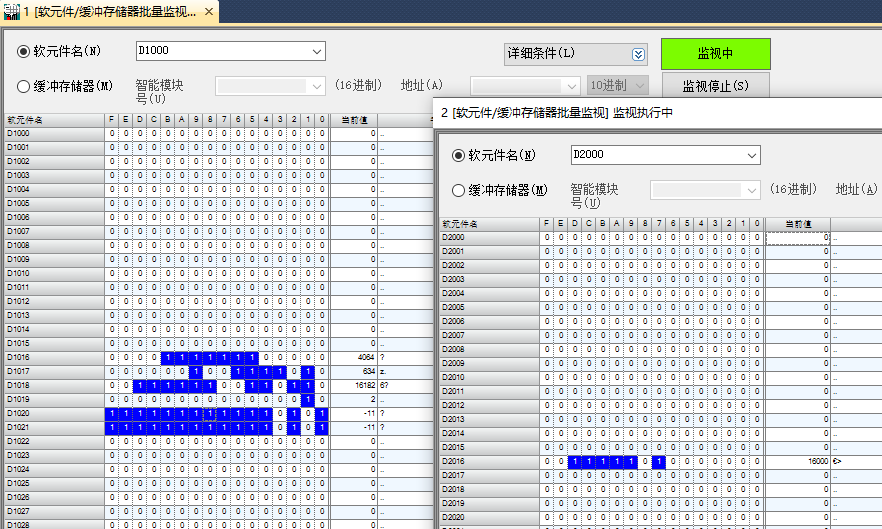
Task: Click bit D of D2016
Action: coord(575,461)
